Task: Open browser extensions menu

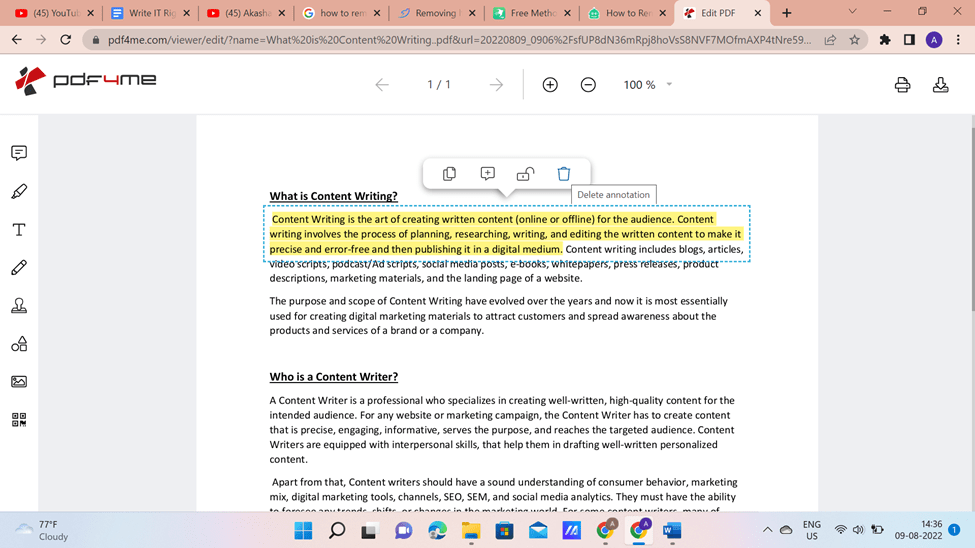Action: [x=885, y=40]
